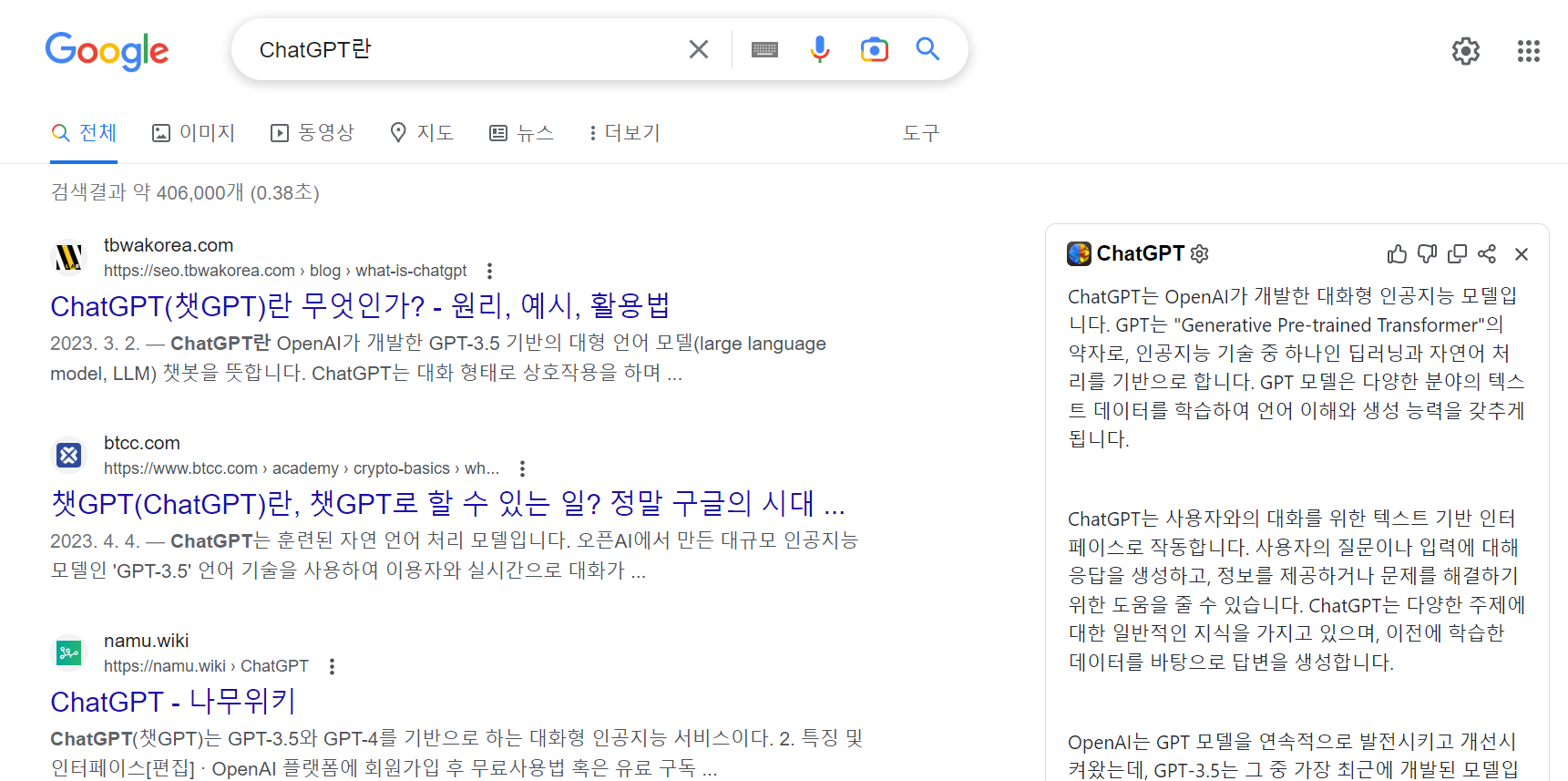
Task: Share the ChatGPT answer
Action: click(1487, 254)
